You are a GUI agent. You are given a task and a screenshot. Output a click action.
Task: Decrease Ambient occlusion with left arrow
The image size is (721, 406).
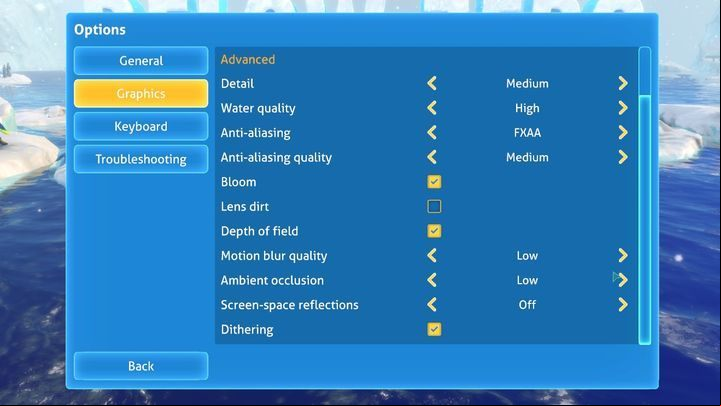click(432, 280)
